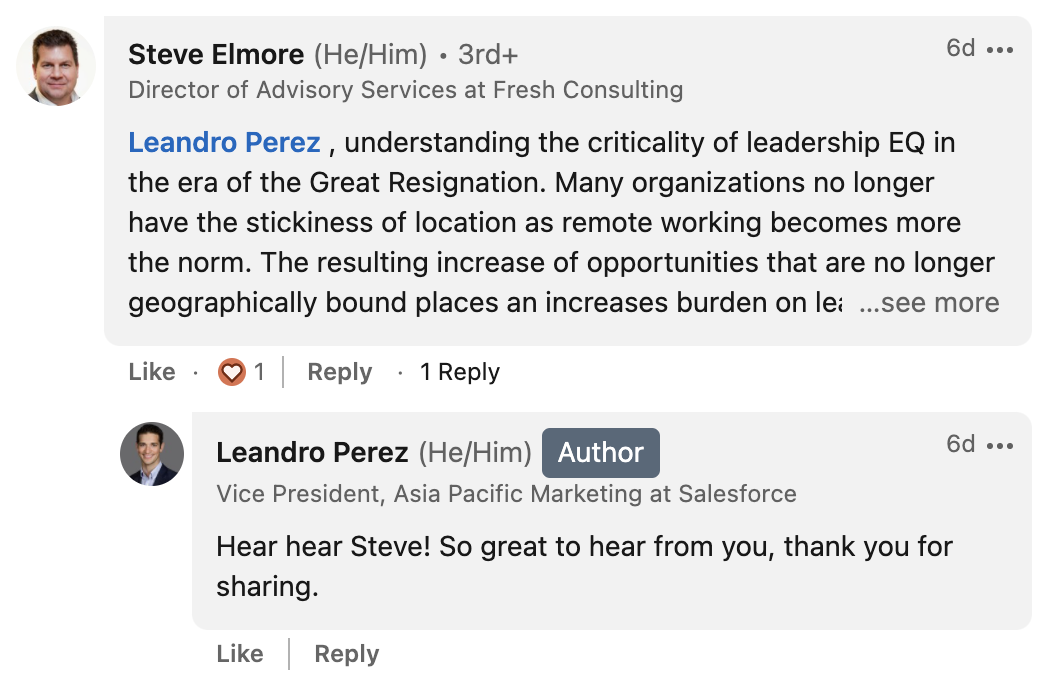Open the Leandro Perez mention link
This screenshot has height=690, width=1052.
tap(224, 142)
